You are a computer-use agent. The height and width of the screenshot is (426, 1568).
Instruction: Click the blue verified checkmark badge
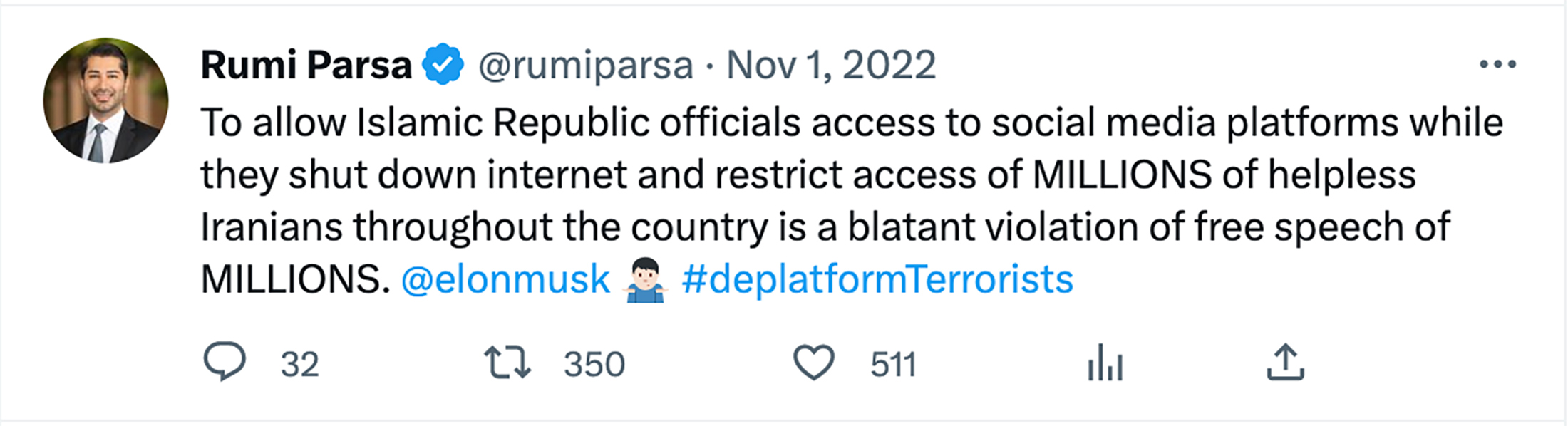click(x=443, y=65)
